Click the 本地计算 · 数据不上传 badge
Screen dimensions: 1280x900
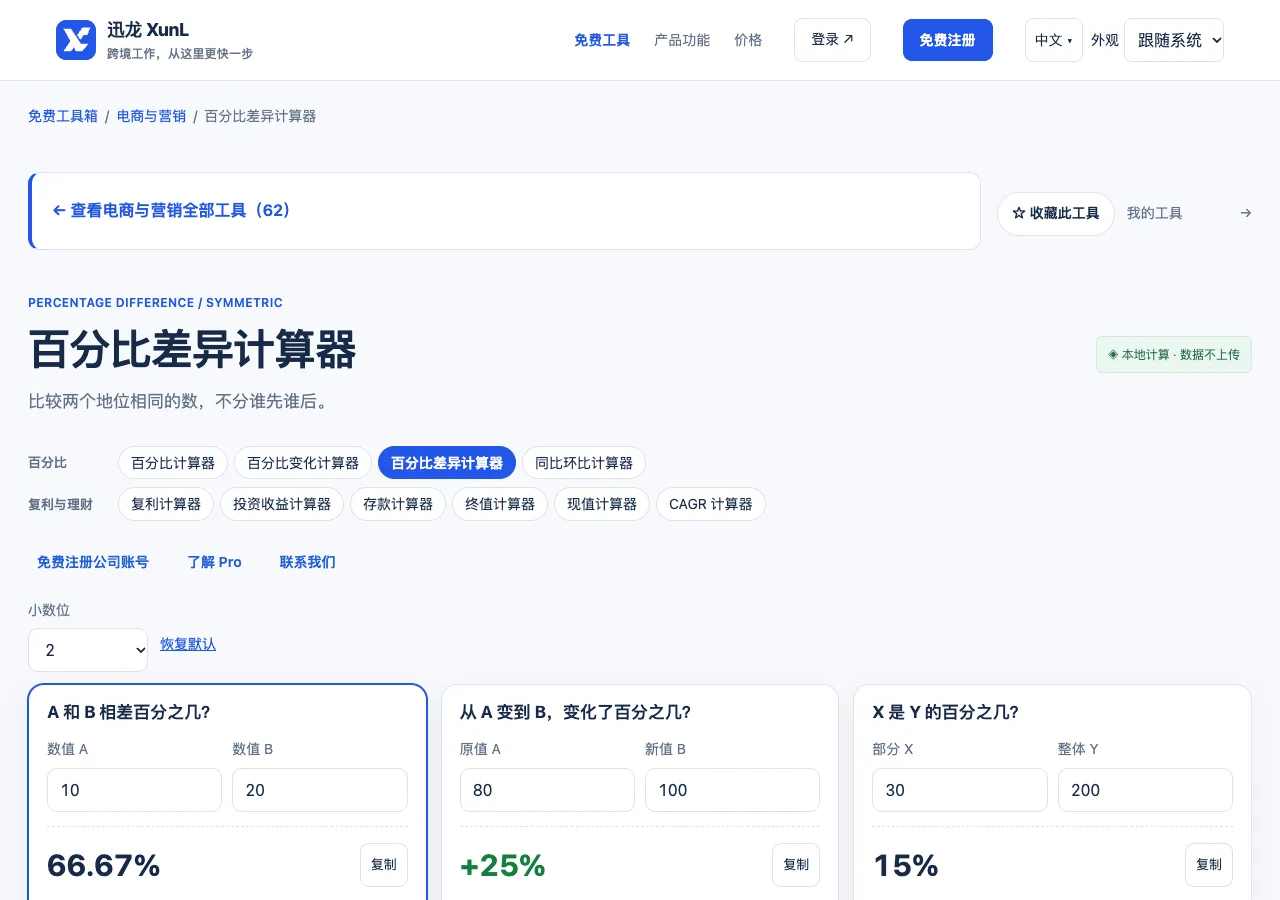pos(1174,355)
